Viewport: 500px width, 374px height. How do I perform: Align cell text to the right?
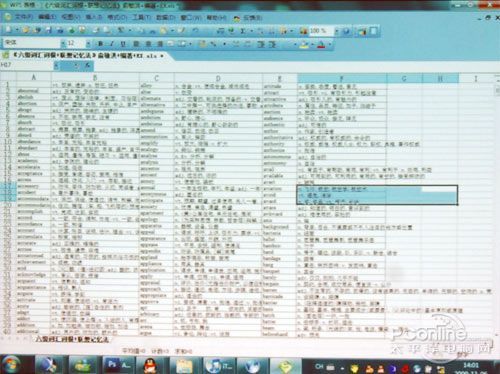160,44
